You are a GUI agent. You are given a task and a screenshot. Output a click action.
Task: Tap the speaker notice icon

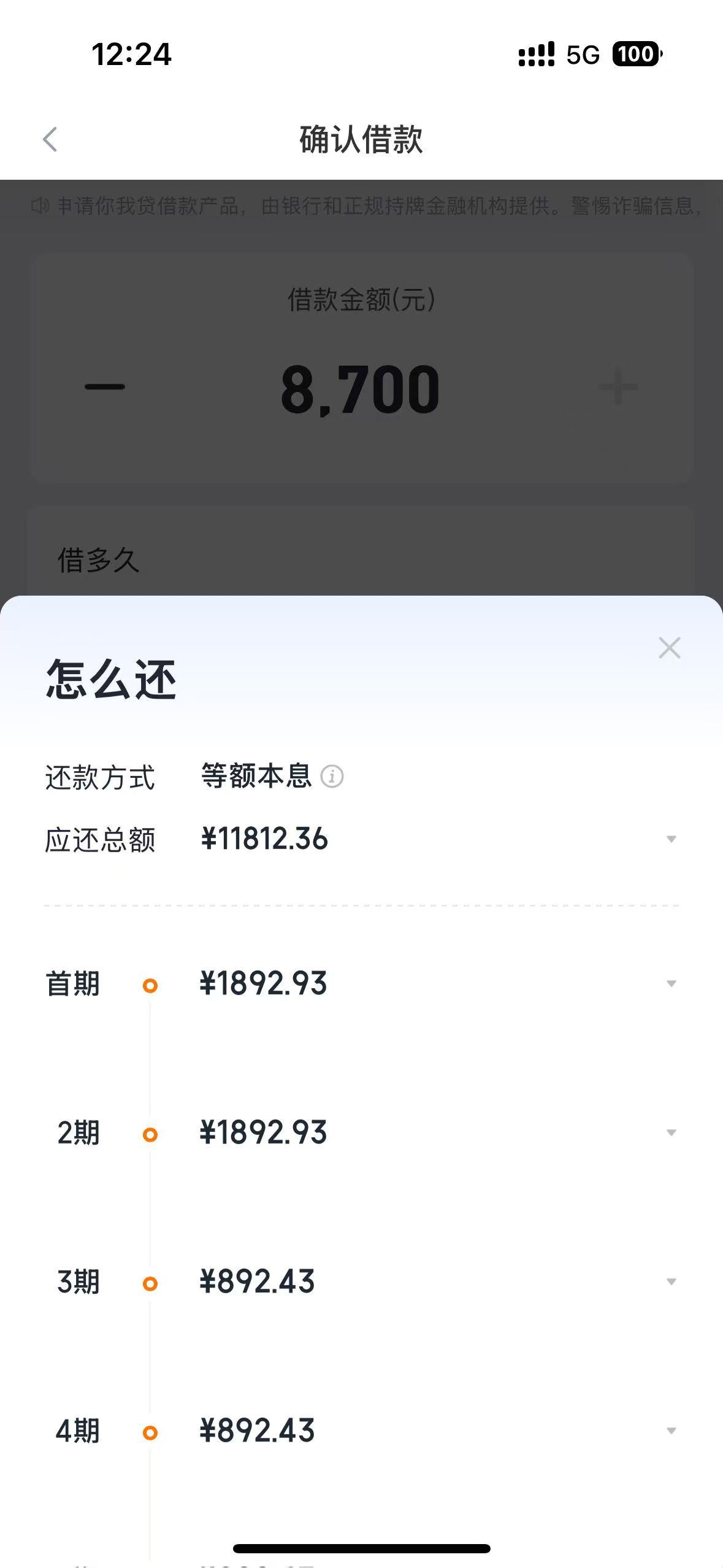tap(40, 206)
